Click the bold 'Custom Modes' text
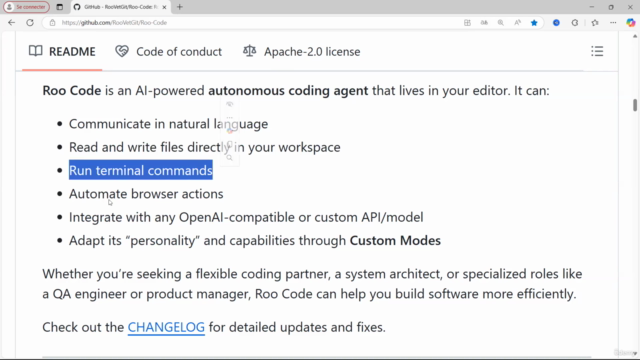The width and height of the screenshot is (640, 360). click(x=395, y=240)
